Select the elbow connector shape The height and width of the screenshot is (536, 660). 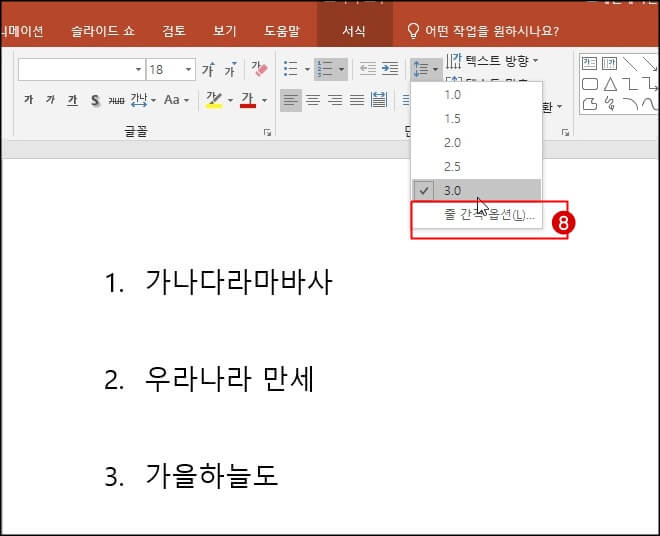tap(630, 84)
